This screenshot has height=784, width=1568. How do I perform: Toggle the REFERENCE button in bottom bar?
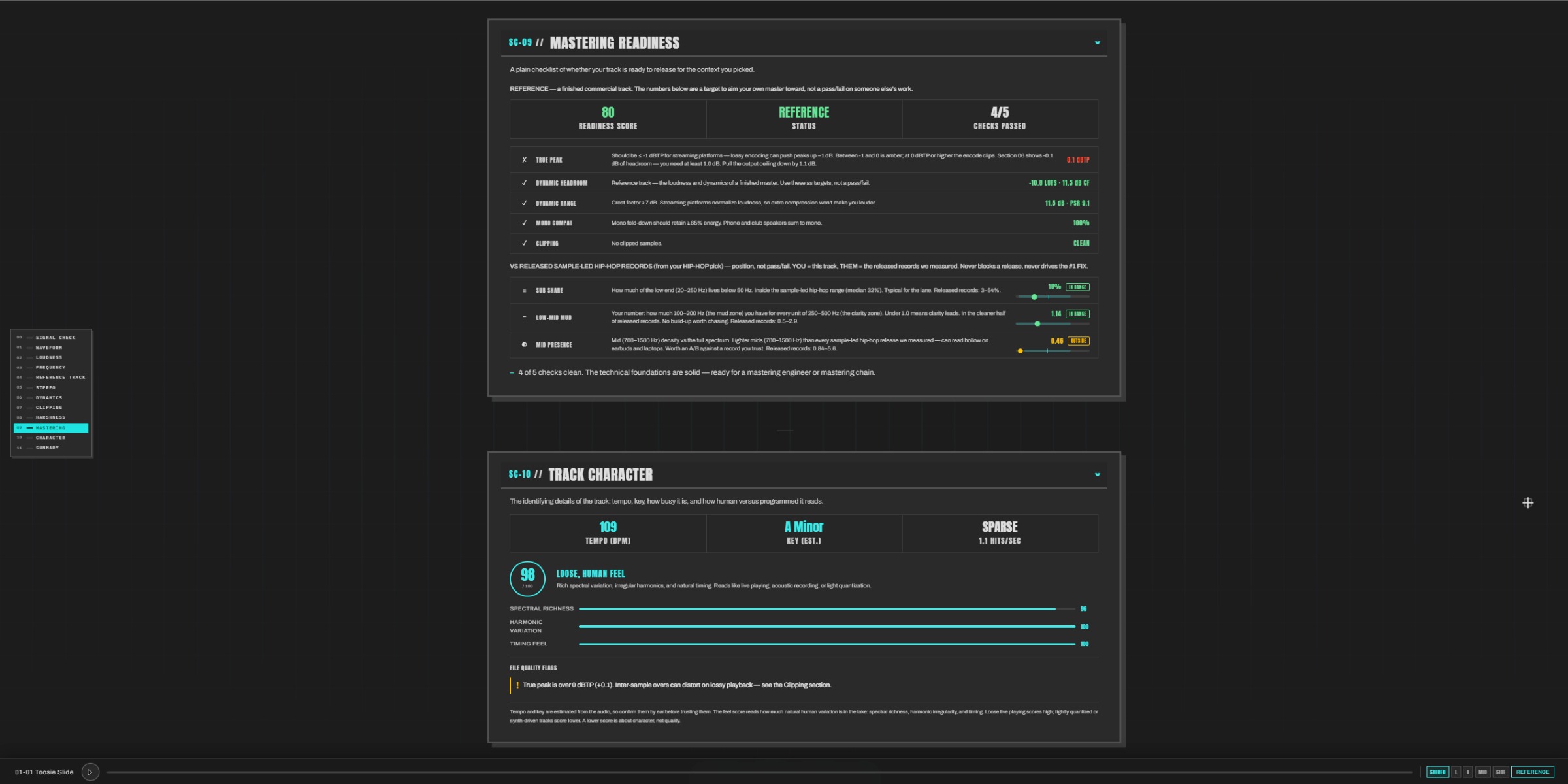1532,772
